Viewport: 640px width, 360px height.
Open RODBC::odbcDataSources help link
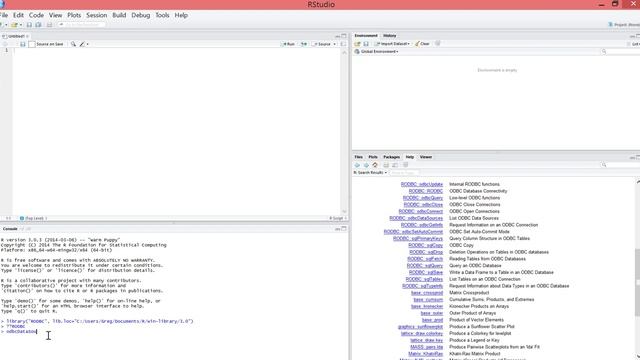click(x=416, y=218)
